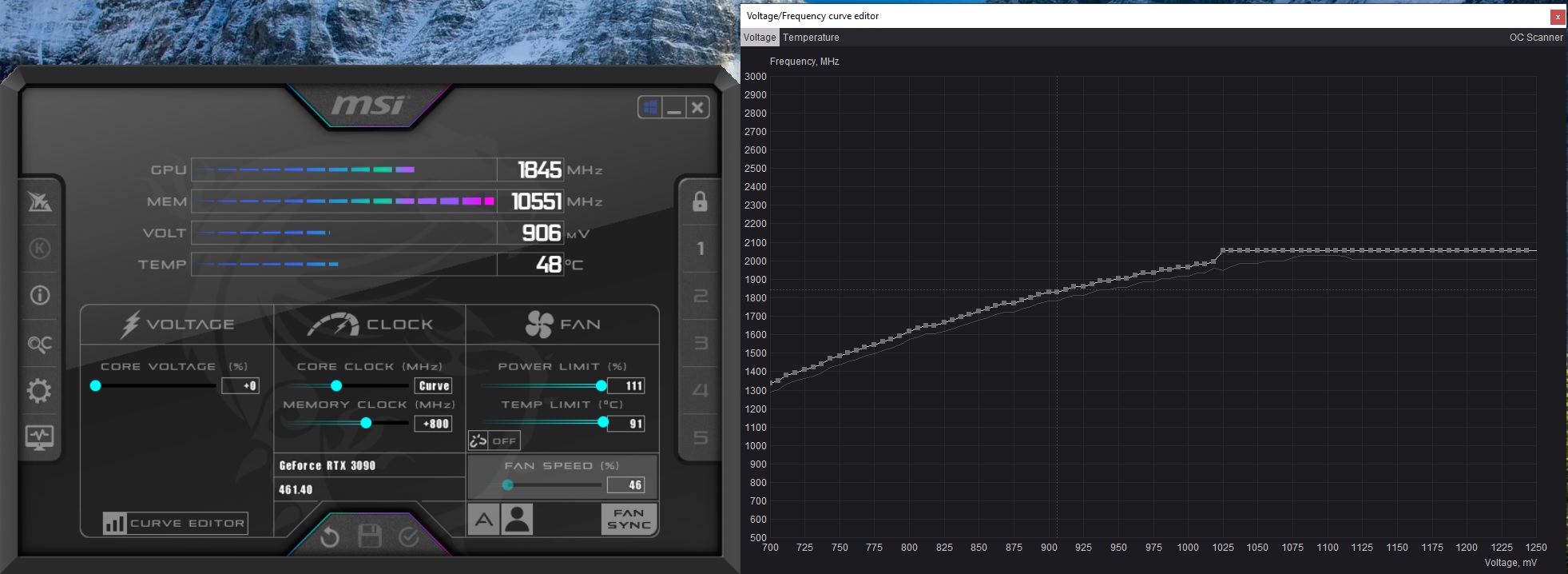
Task: Select profile slot 3
Action: pyautogui.click(x=700, y=343)
